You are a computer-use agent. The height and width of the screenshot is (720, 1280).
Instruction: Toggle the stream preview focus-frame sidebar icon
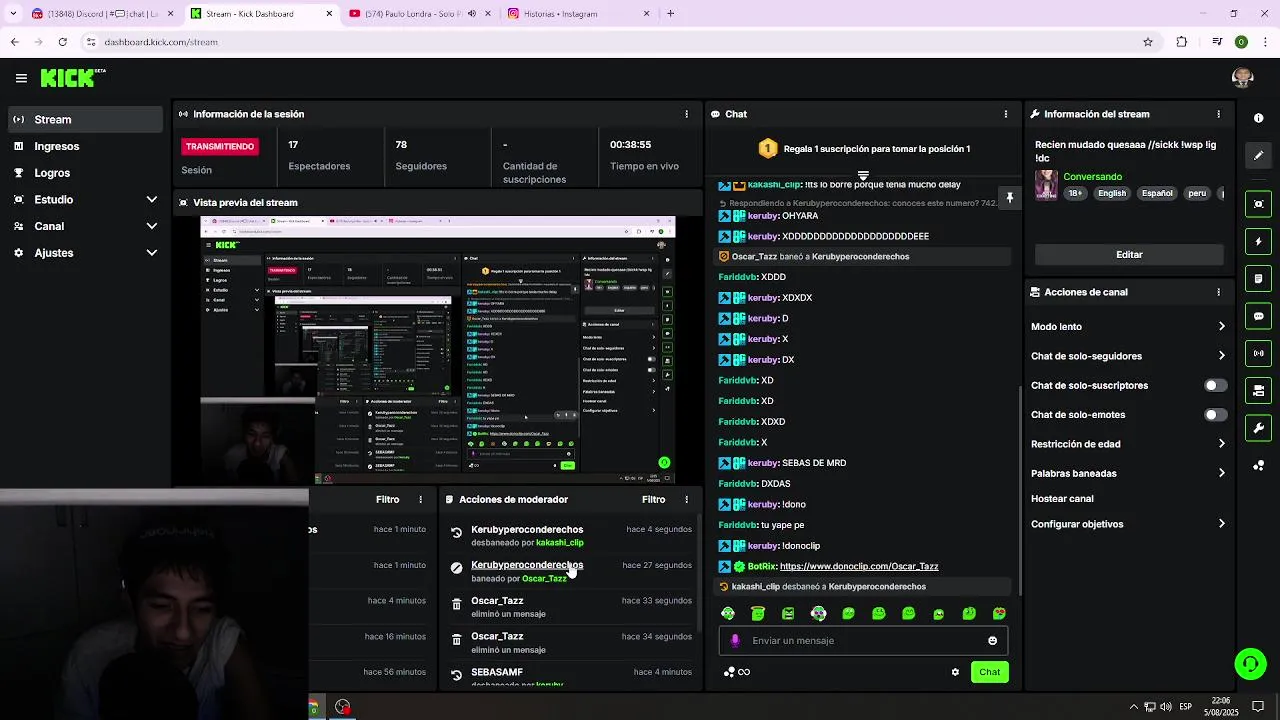pos(1258,204)
